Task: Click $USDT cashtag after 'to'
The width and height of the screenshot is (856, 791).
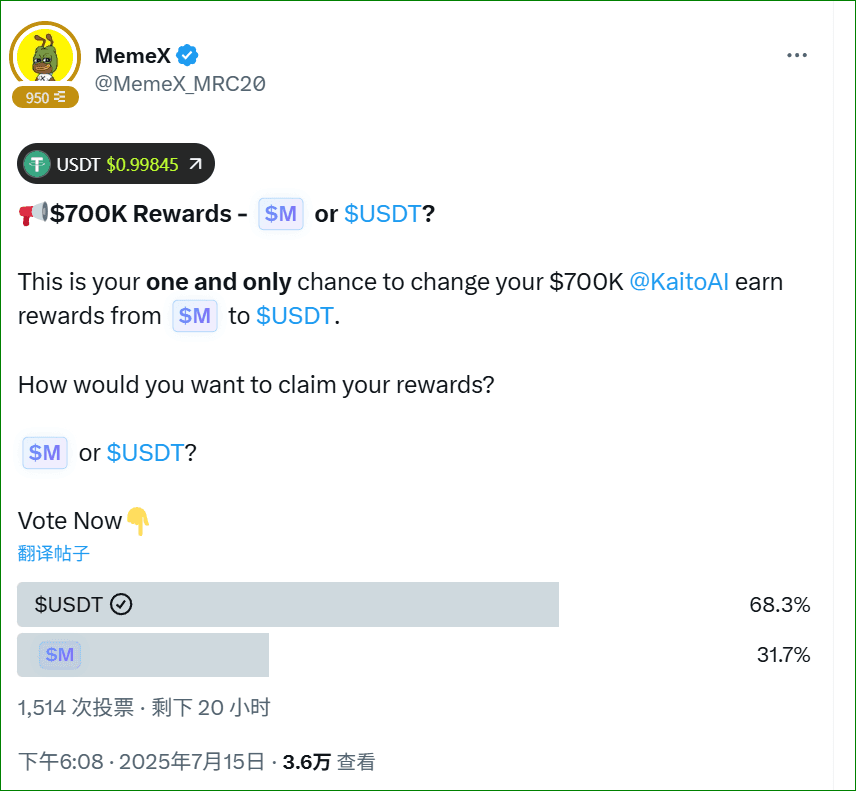Action: coord(294,316)
